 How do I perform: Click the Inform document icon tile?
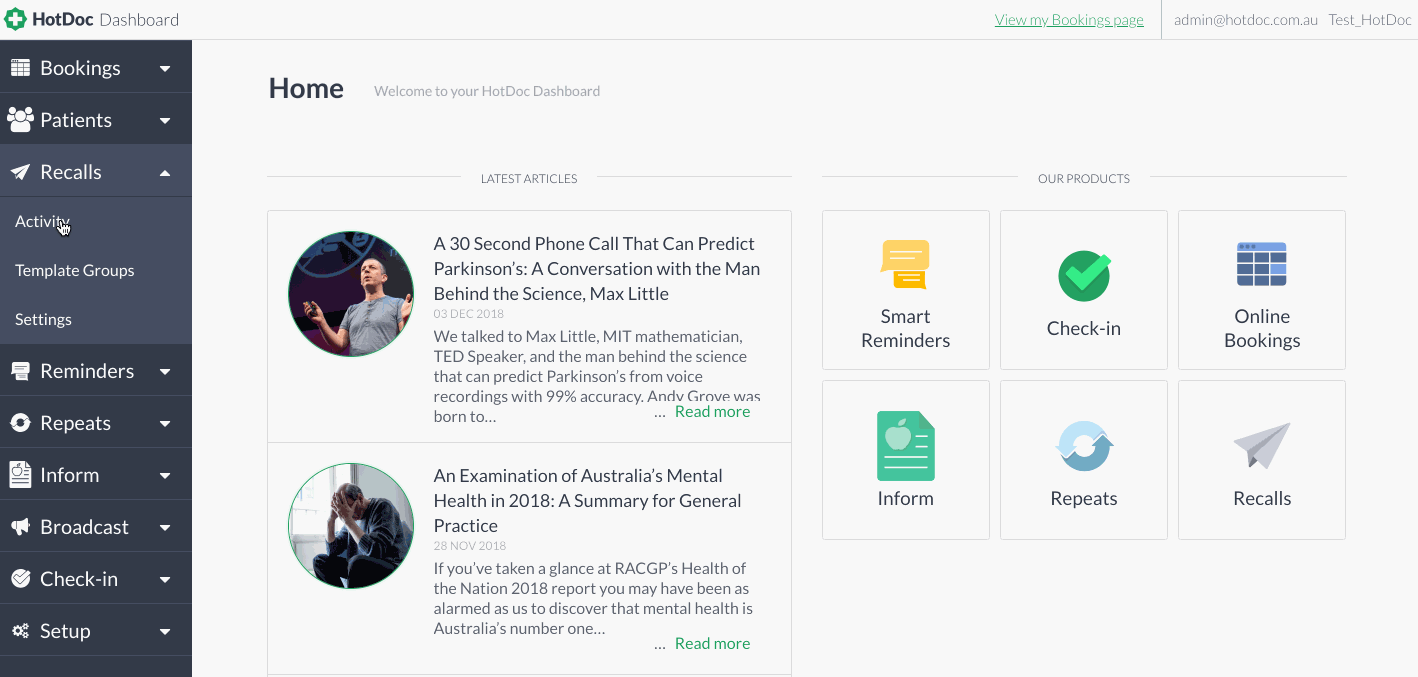pyautogui.click(x=905, y=446)
